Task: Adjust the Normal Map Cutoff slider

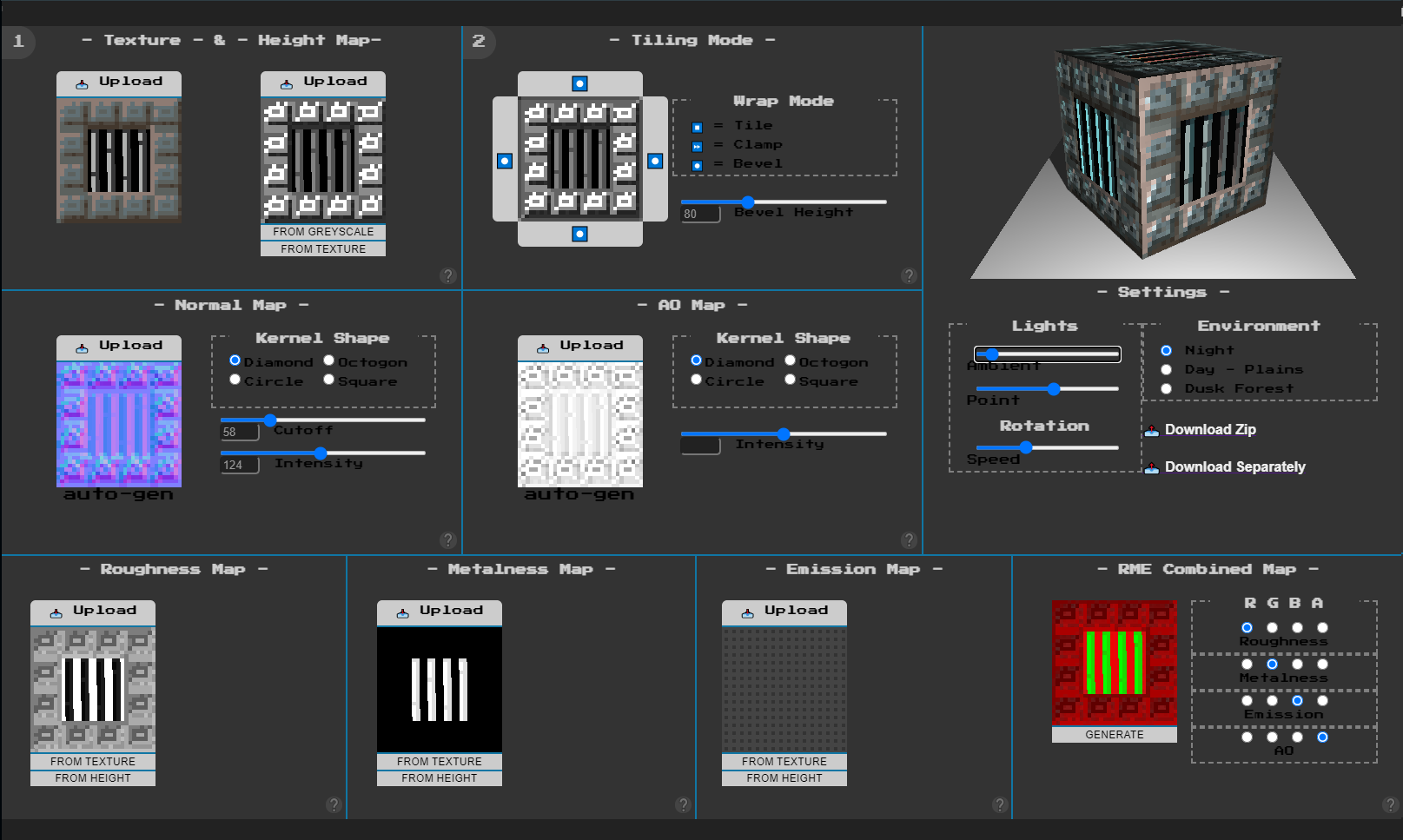Action: pyautogui.click(x=323, y=420)
